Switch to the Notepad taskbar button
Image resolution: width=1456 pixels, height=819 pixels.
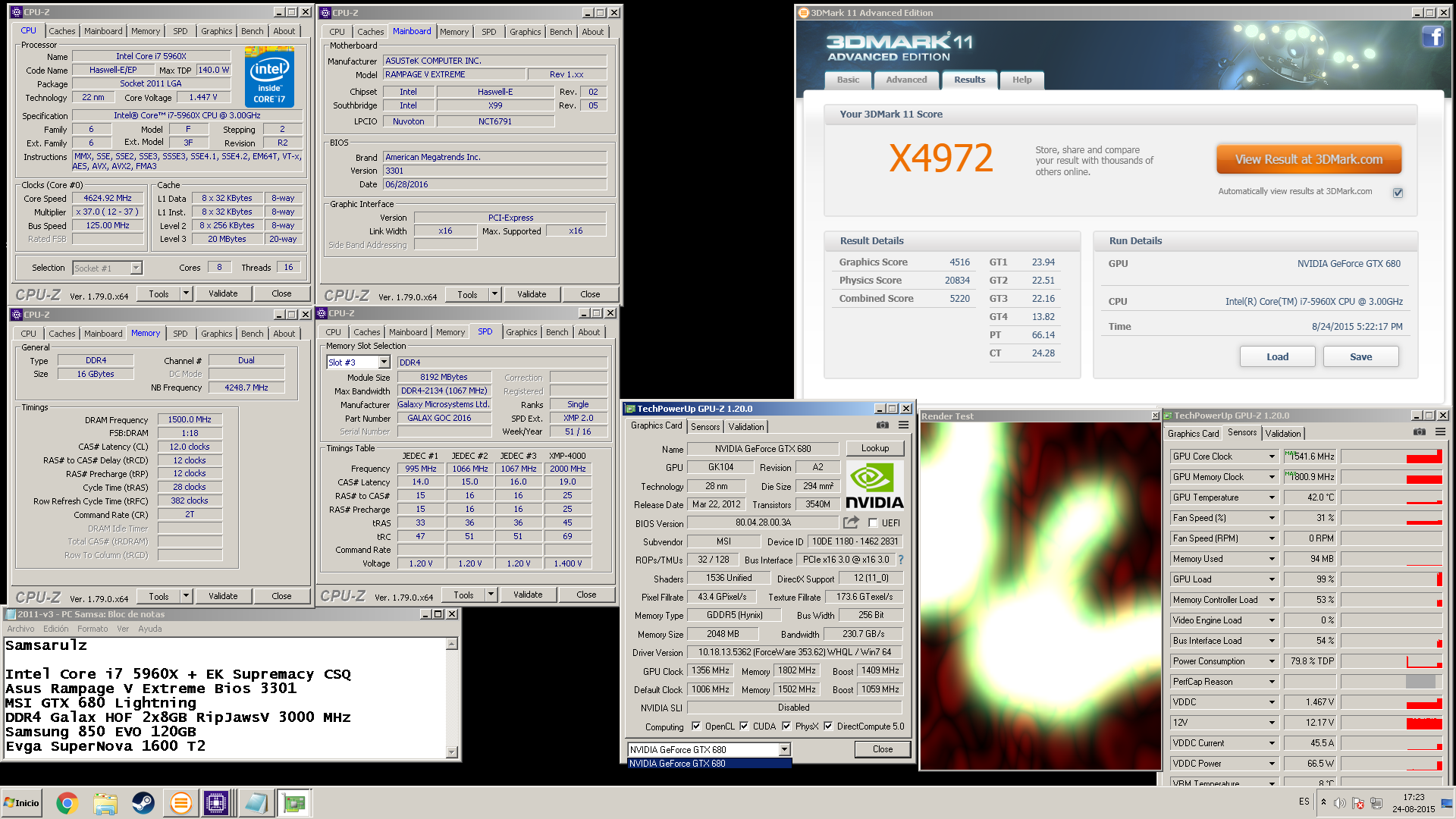coord(256,803)
